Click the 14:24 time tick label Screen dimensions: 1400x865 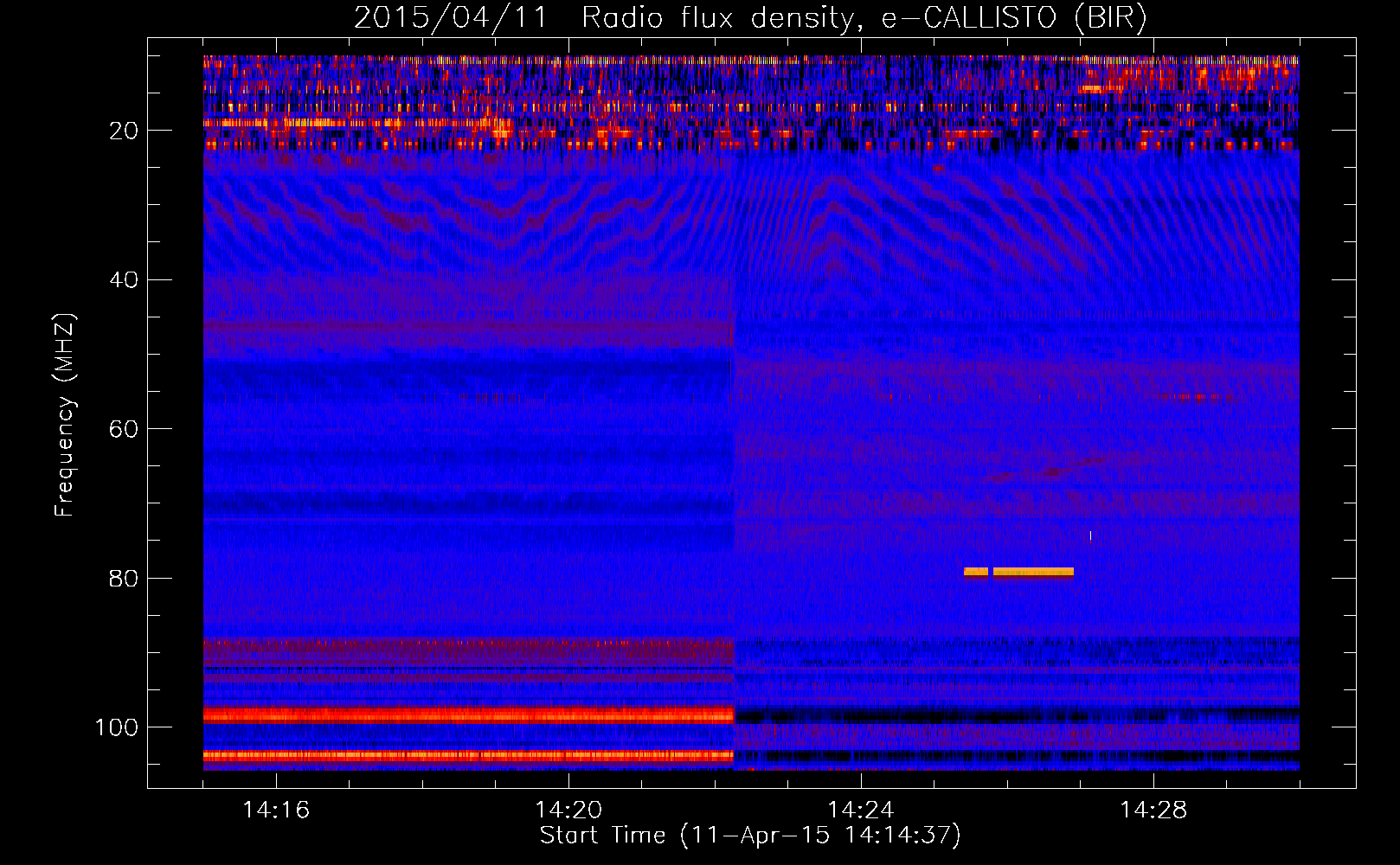click(860, 811)
